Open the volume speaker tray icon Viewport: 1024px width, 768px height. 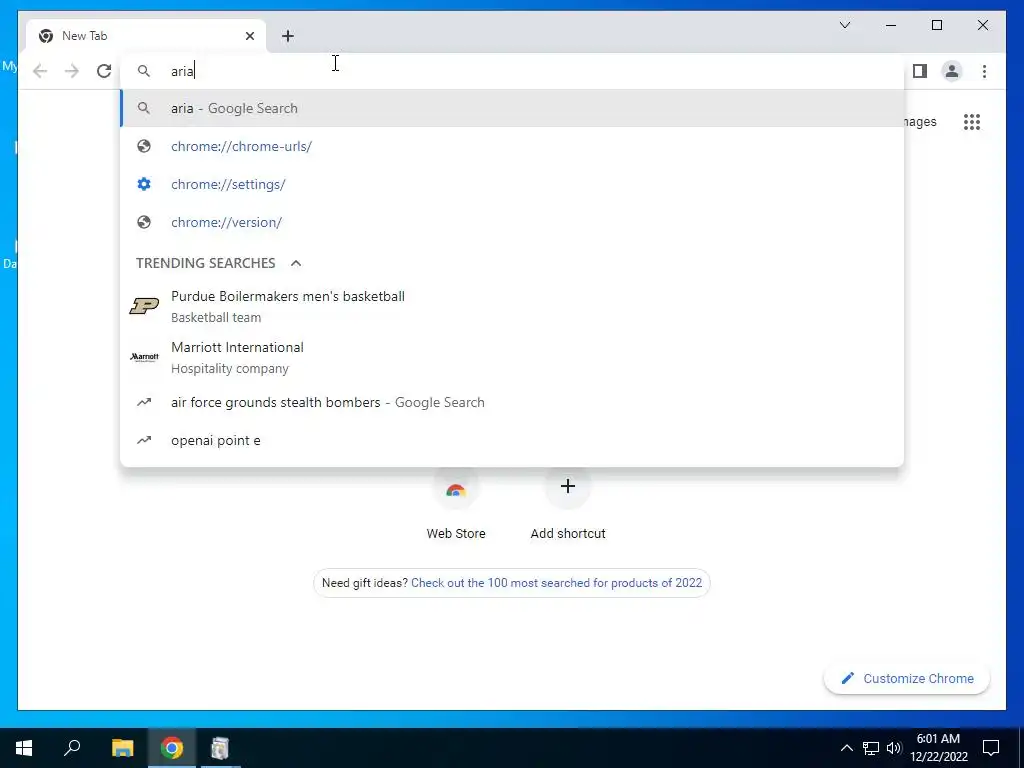(x=894, y=748)
